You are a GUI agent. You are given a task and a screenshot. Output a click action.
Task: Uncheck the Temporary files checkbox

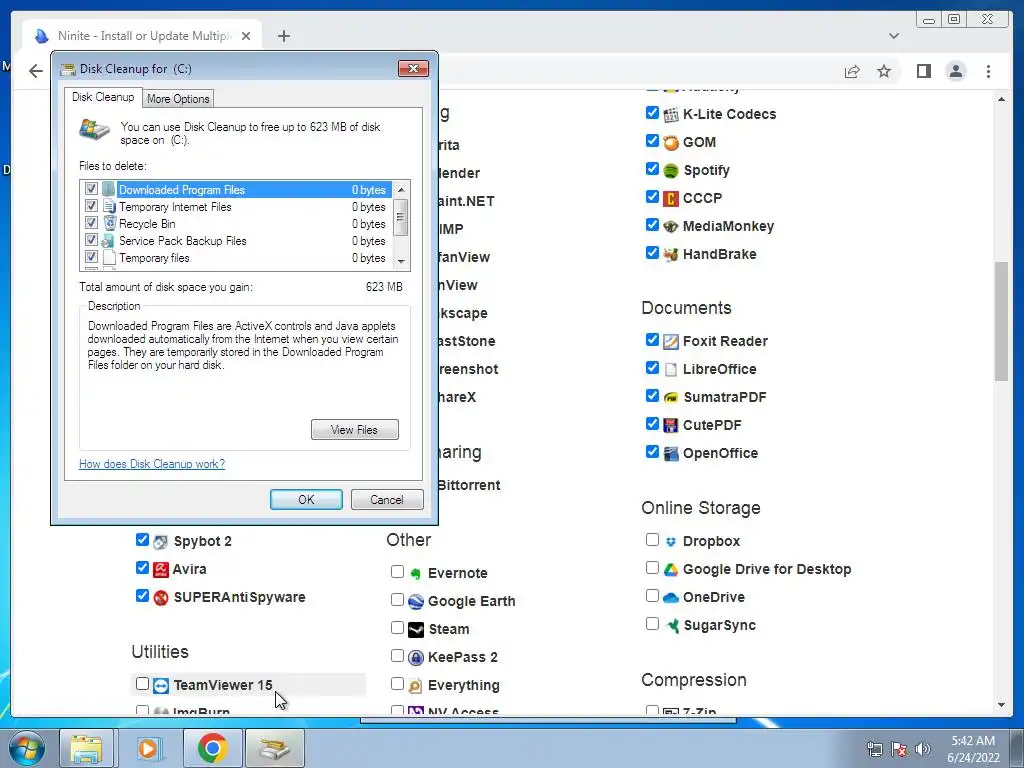tap(91, 257)
